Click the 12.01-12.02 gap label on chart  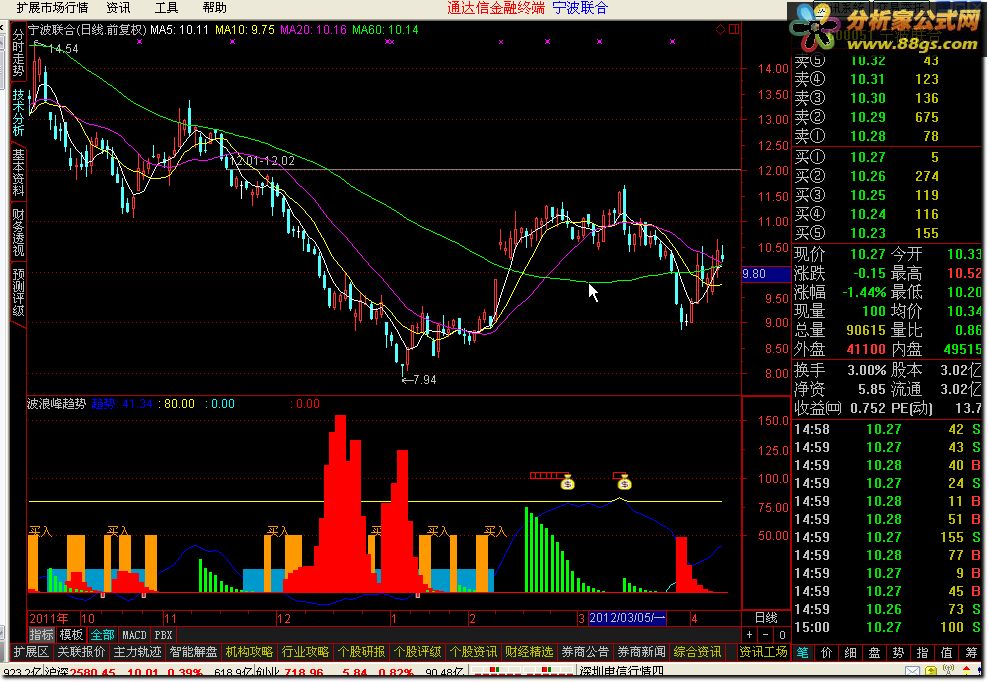pos(262,161)
